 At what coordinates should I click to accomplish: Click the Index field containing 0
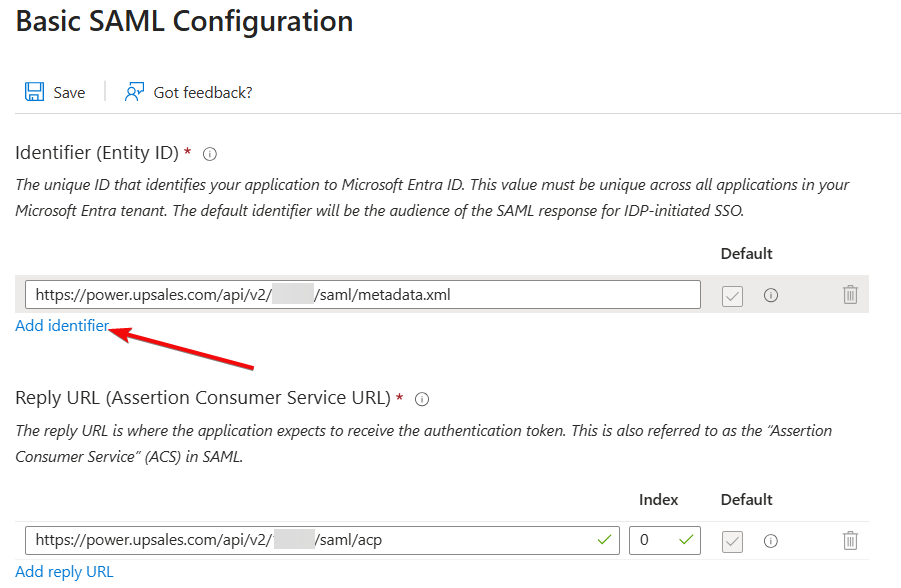tap(665, 540)
